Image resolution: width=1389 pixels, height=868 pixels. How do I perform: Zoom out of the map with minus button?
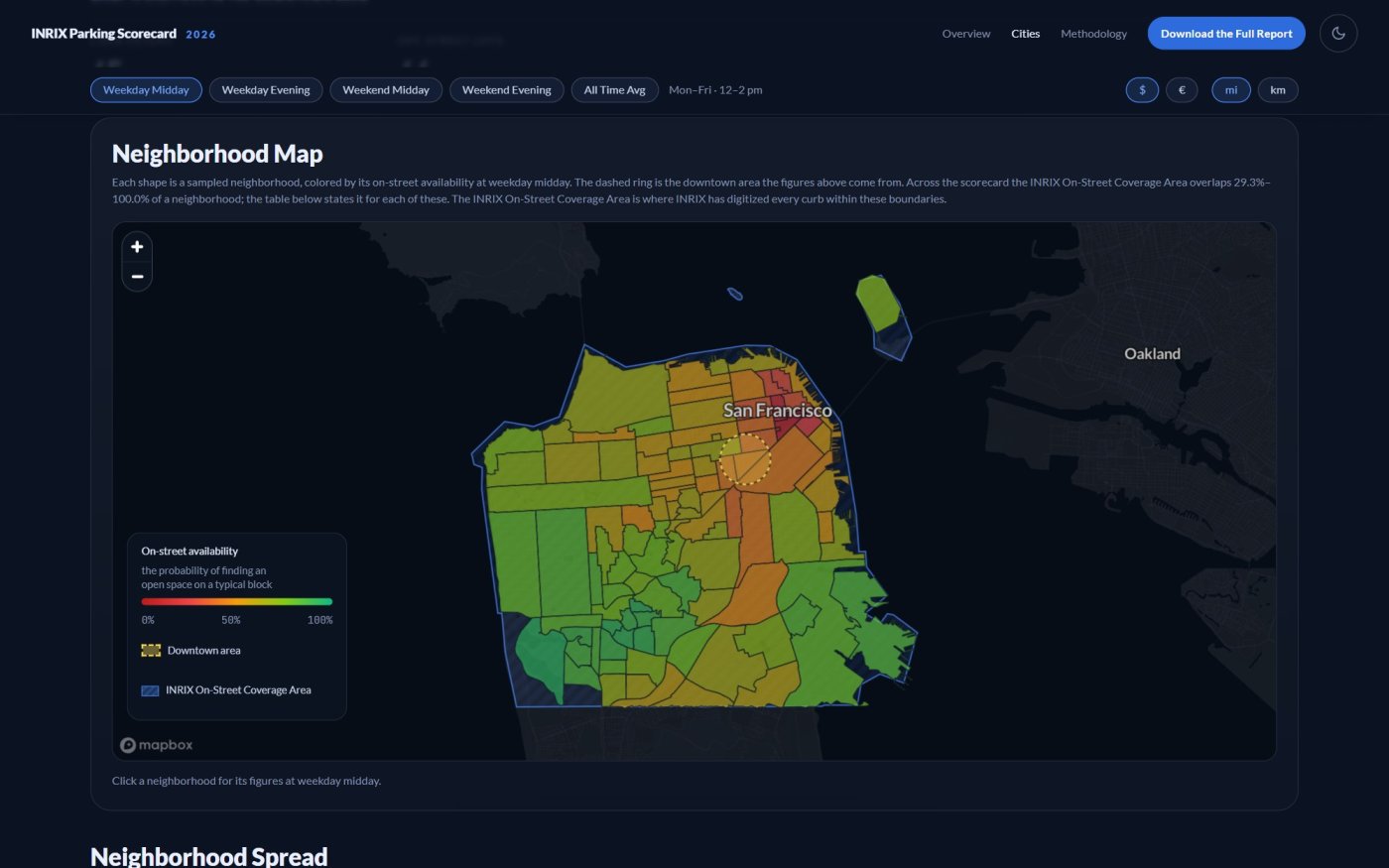coord(137,277)
